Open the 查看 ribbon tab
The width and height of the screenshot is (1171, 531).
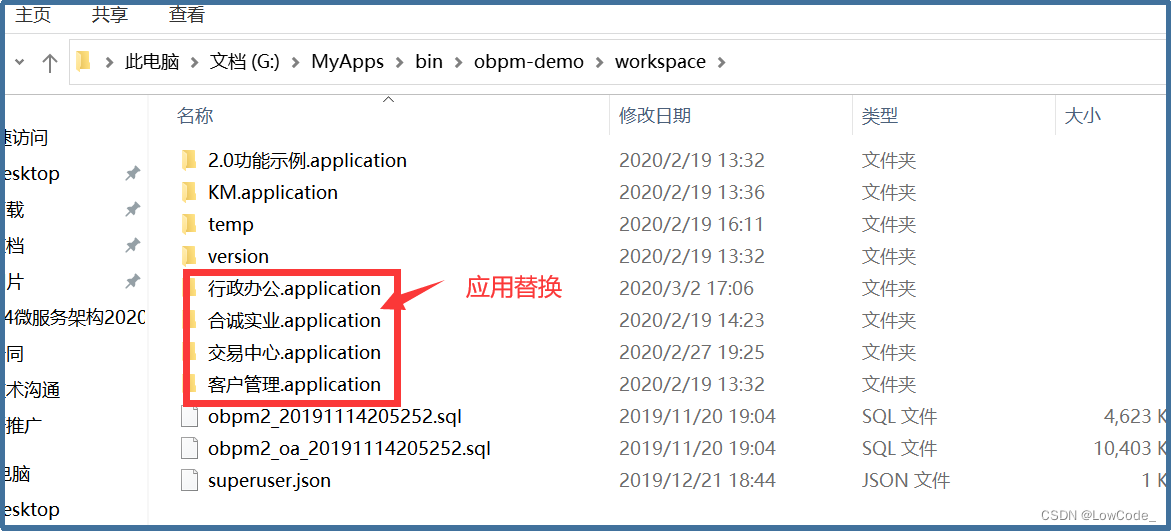pos(187,13)
